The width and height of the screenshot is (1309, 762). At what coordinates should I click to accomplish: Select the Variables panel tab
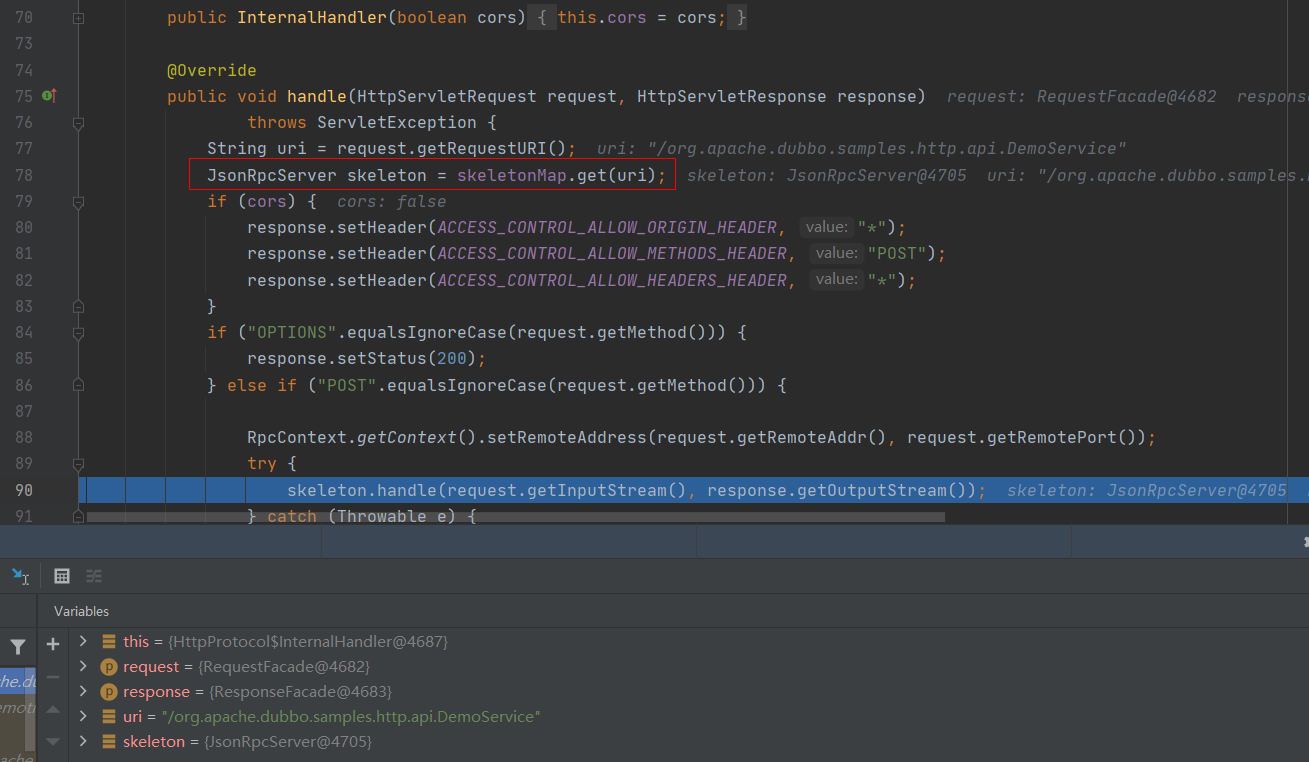pos(81,611)
